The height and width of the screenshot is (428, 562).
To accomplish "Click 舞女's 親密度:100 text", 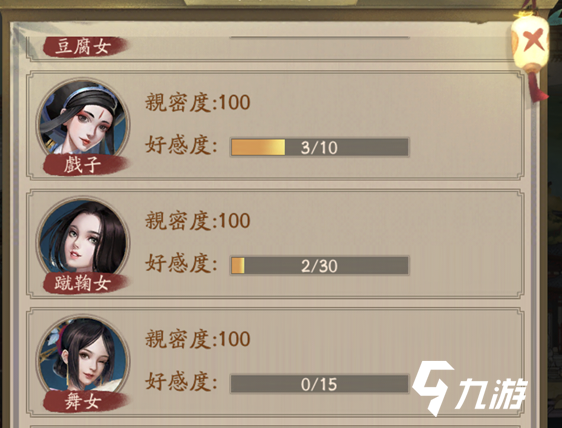I will coord(197,339).
